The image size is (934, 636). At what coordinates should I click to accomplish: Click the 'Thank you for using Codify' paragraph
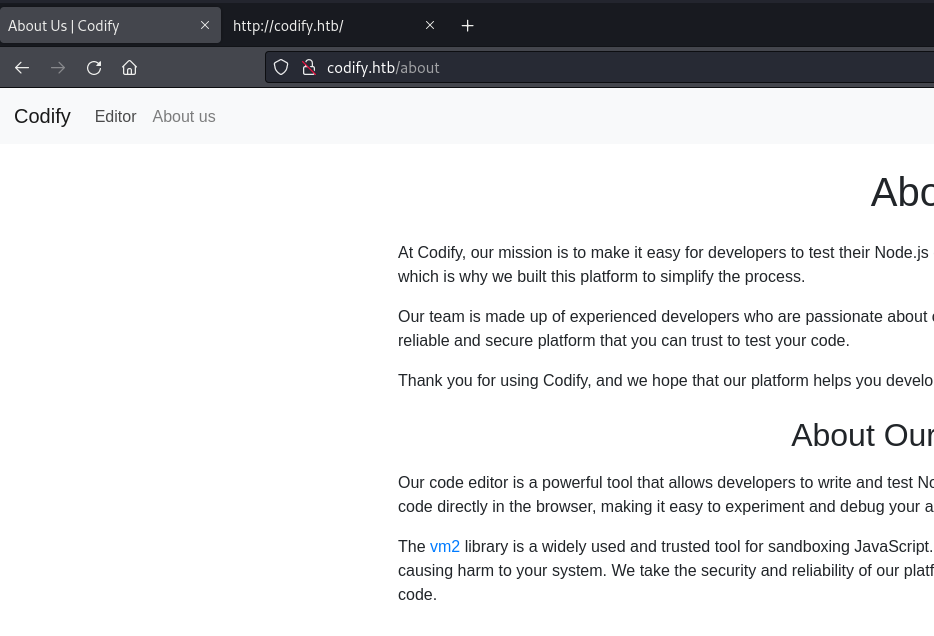(660, 380)
